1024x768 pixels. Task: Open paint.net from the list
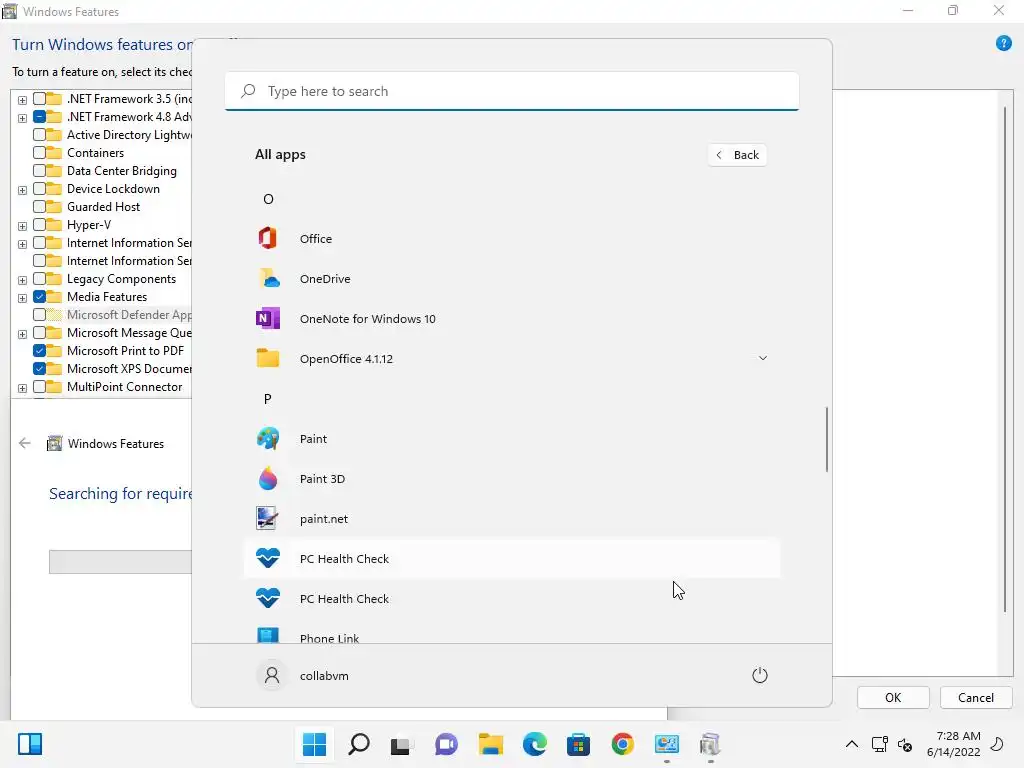coord(511,519)
